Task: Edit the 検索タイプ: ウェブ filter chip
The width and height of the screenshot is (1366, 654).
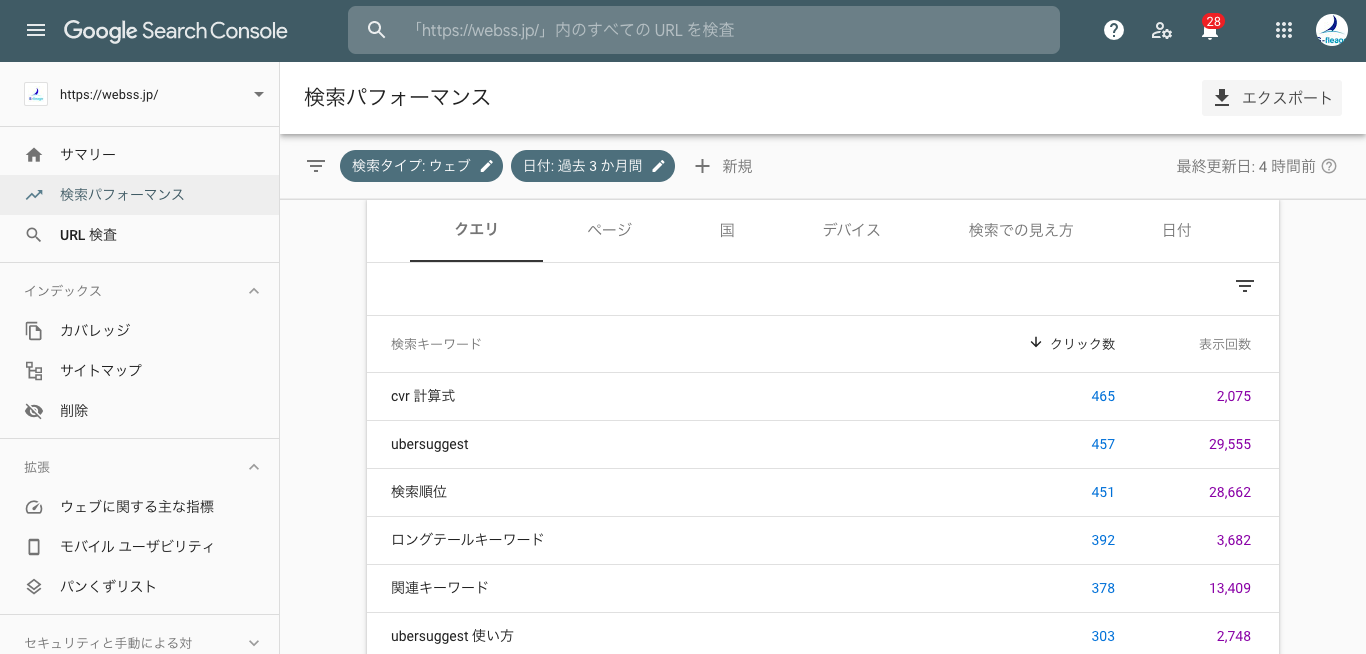Action: coord(423,166)
